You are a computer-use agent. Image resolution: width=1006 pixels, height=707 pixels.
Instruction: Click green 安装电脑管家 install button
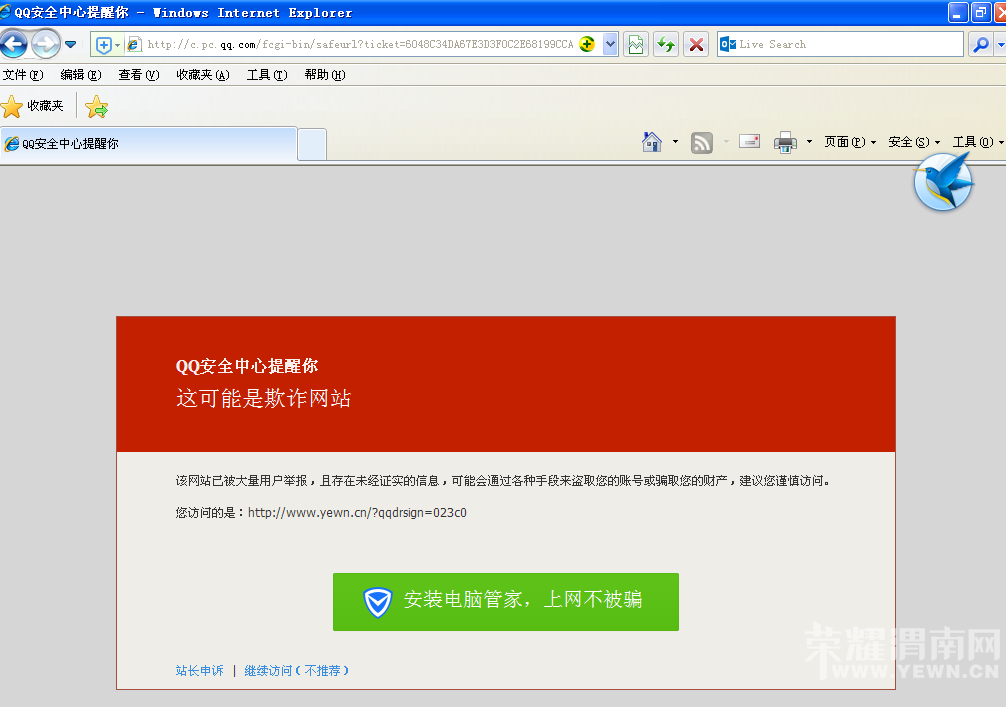(x=505, y=601)
